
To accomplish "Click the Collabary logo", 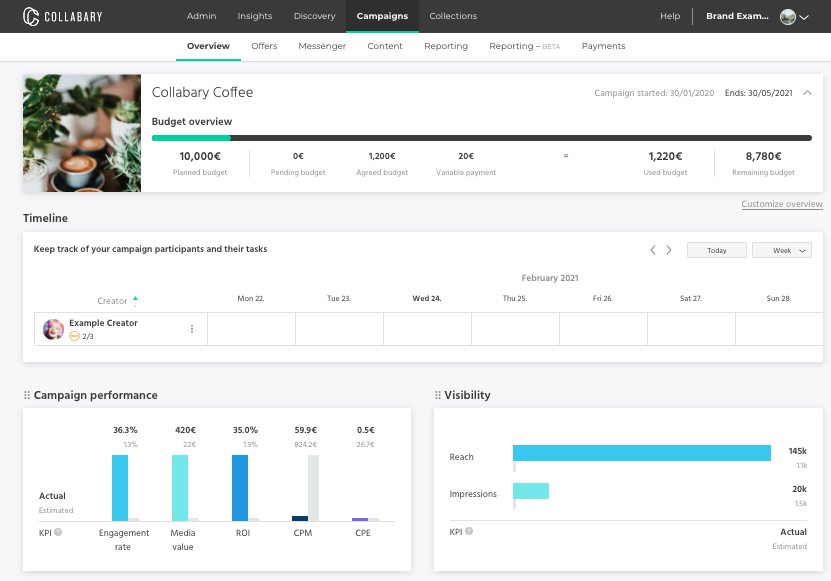I will coord(63,16).
